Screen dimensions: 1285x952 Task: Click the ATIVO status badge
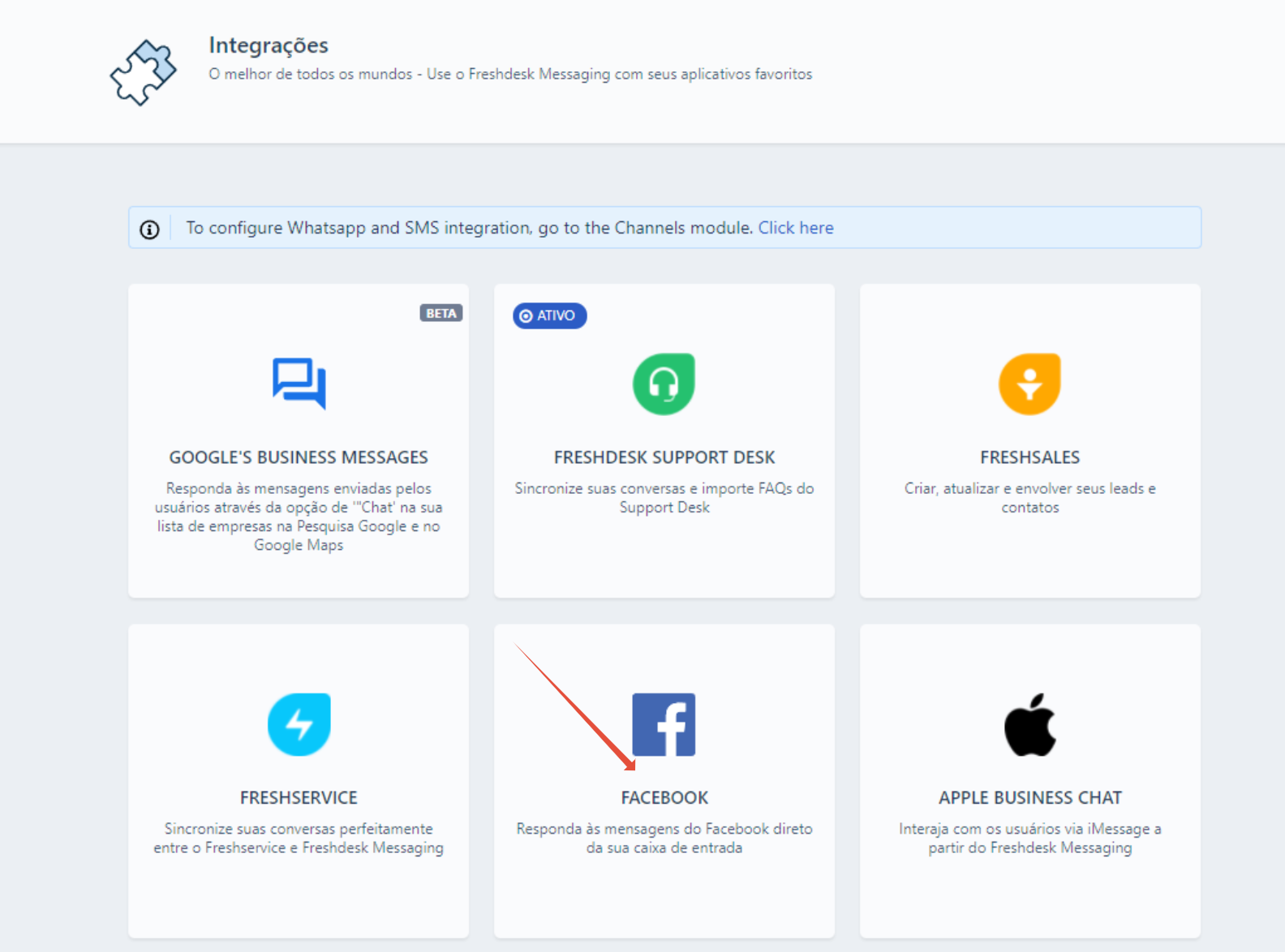550,315
